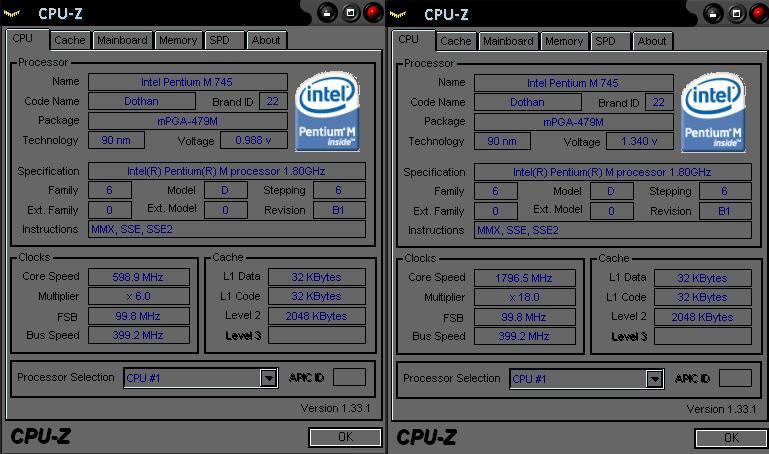
Task: Click voltage value 1.340 v
Action: (x=639, y=141)
